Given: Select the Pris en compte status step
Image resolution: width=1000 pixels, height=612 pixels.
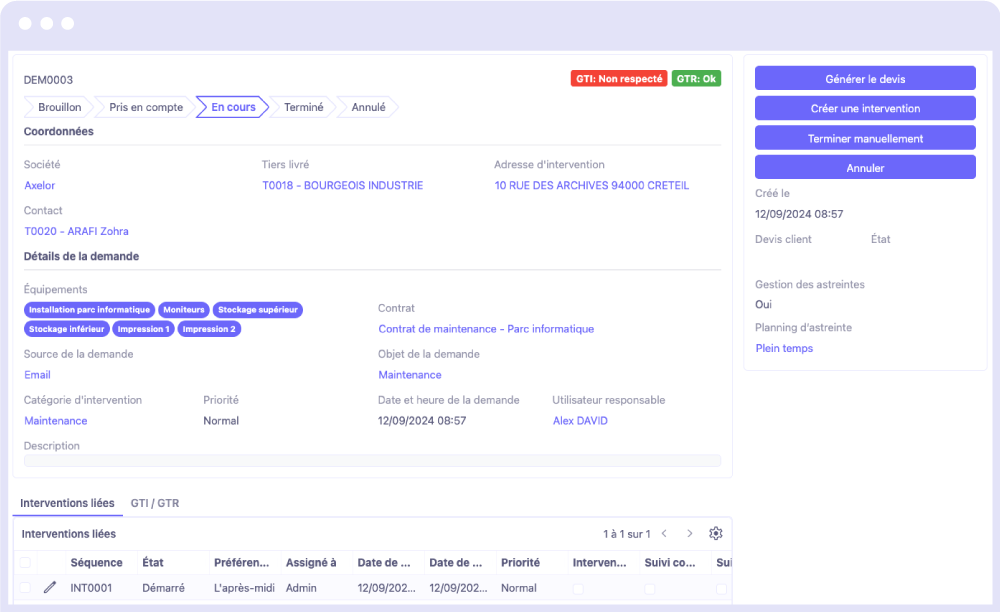Looking at the screenshot, I should [146, 107].
